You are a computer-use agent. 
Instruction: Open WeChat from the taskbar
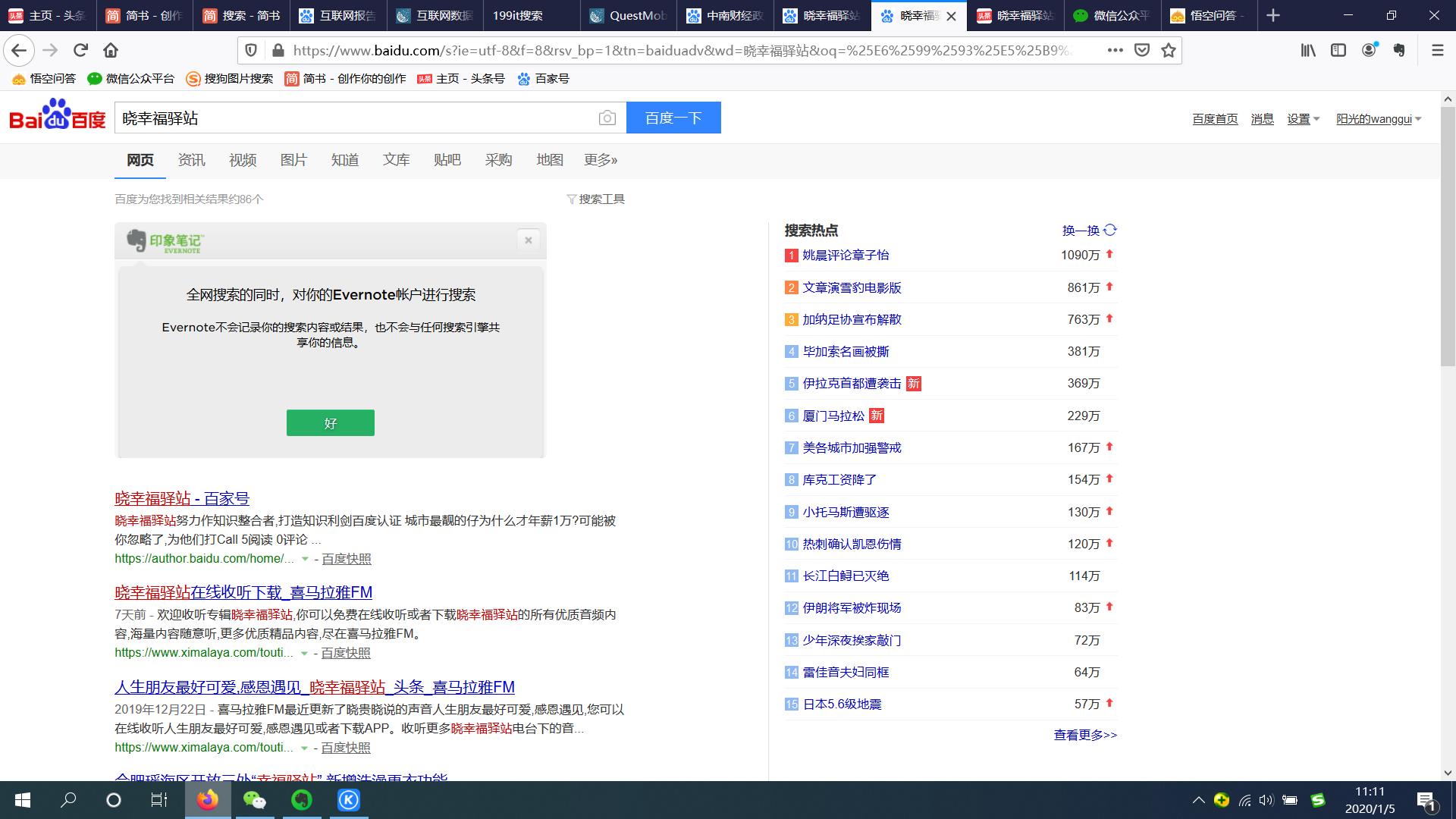coord(254,800)
